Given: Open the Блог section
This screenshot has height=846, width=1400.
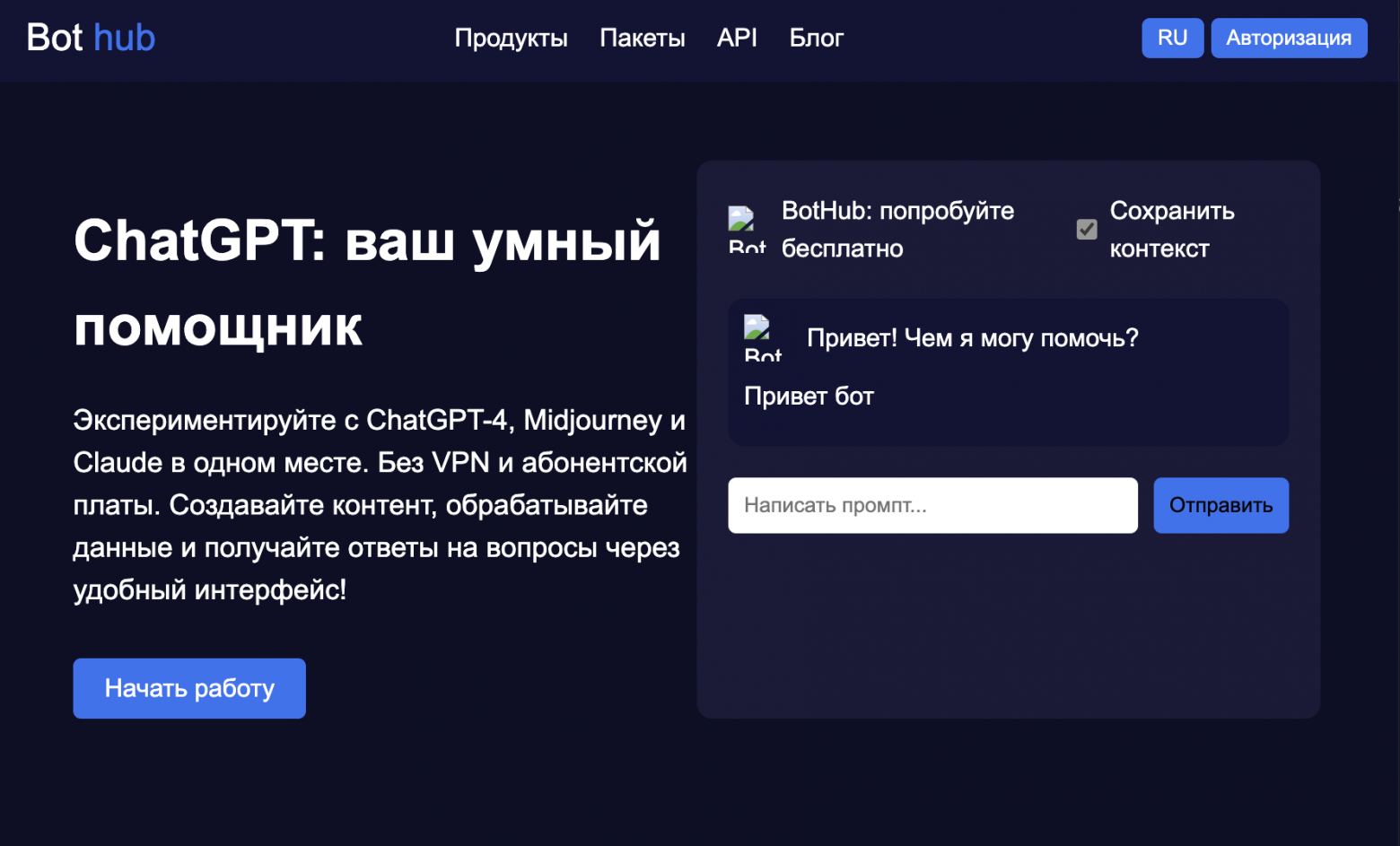Looking at the screenshot, I should pos(817,38).
